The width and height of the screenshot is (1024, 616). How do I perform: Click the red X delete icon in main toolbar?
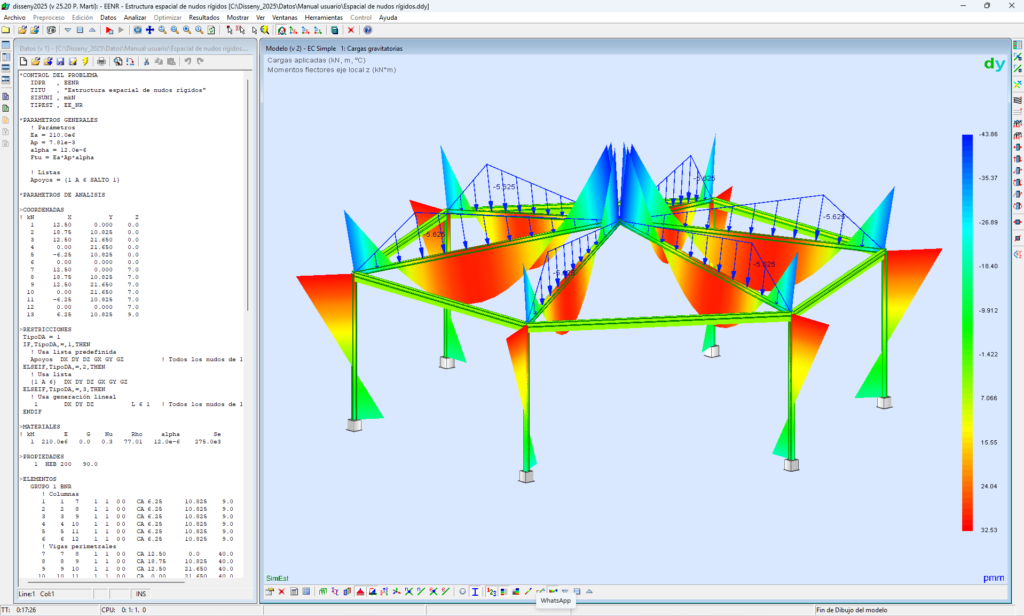click(350, 30)
